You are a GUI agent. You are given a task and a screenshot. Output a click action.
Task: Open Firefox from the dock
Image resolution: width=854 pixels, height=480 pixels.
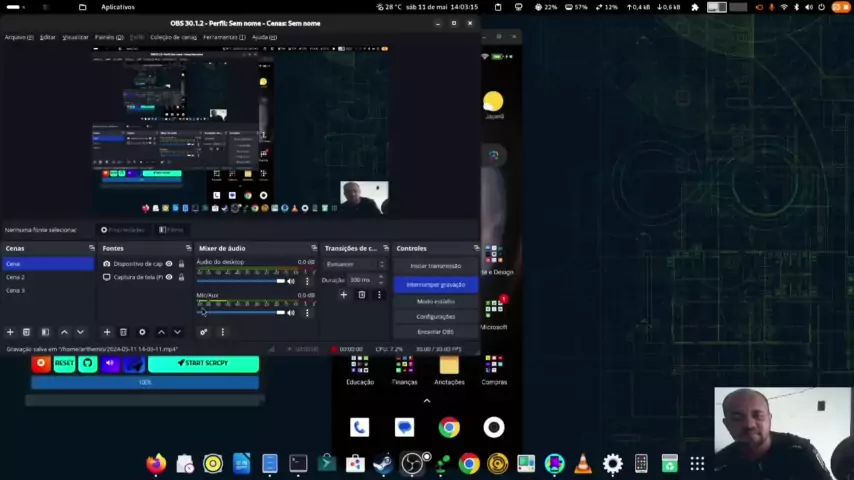point(156,463)
